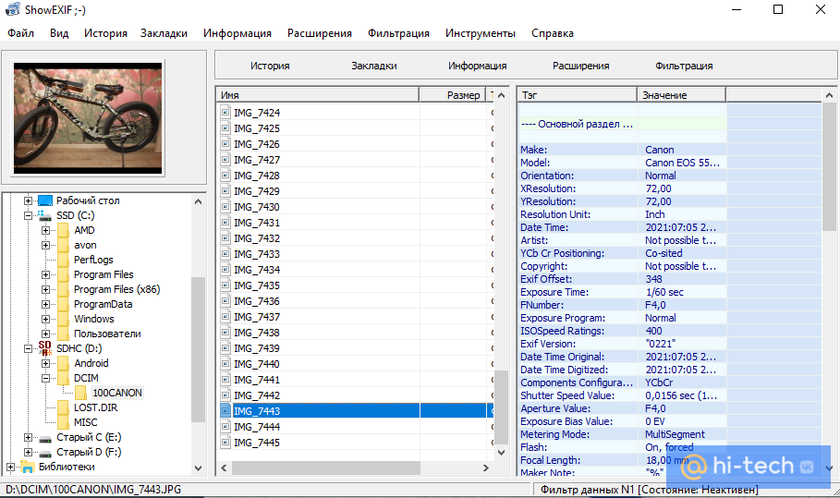Viewport: 840px width, 498px height.
Task: Click the Расширения toolbar button
Action: coord(581,66)
